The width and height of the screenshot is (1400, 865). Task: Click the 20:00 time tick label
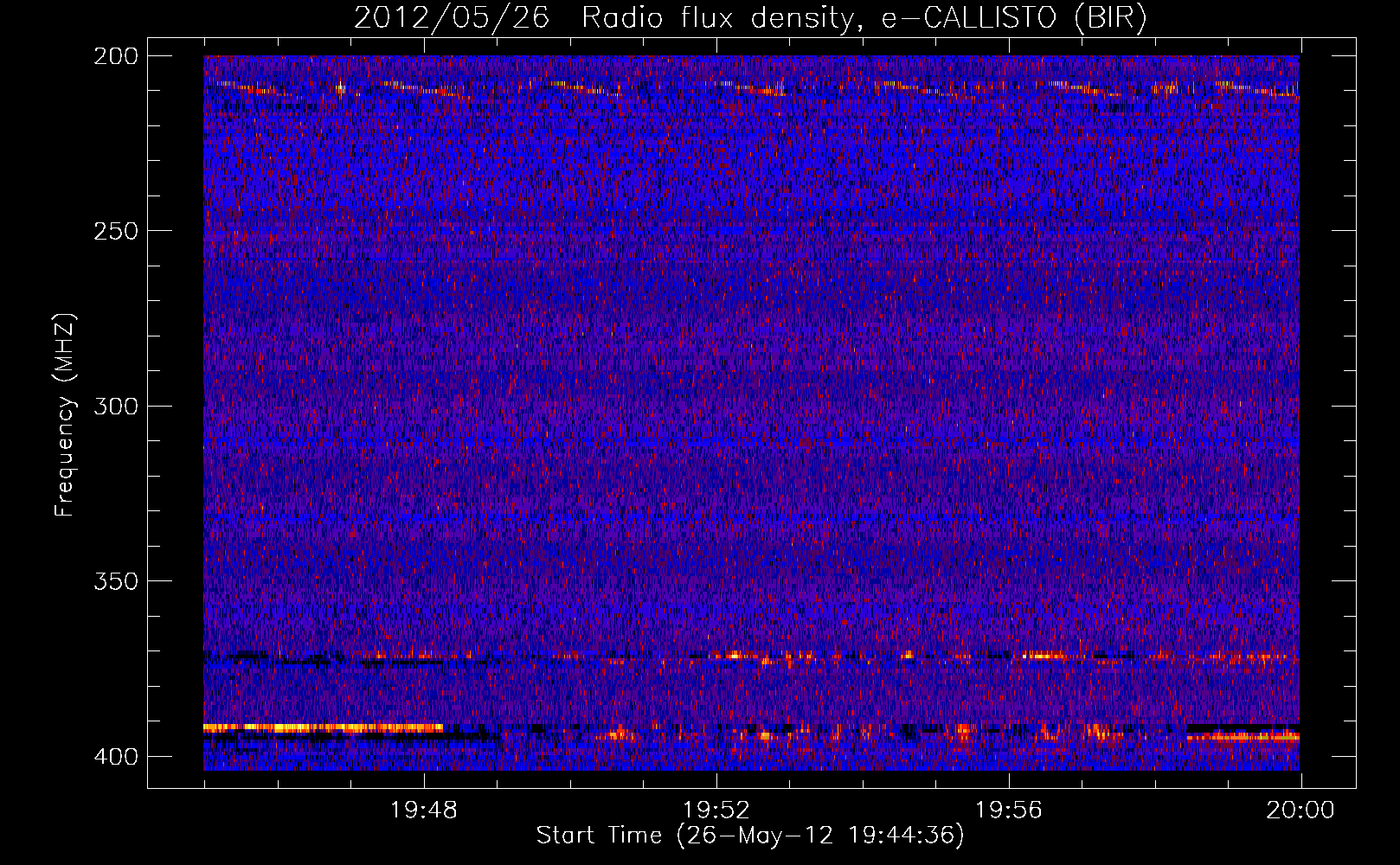click(x=1300, y=811)
